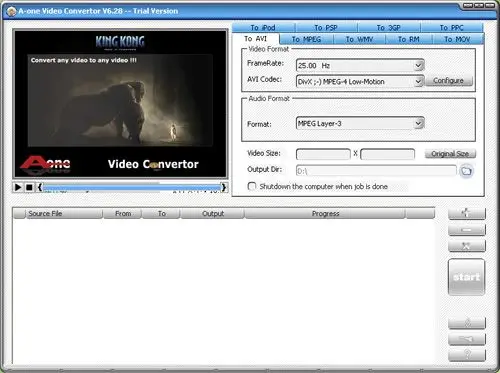Click the question mark help button
Image resolution: width=500 pixels, height=373 pixels.
pos(467,355)
